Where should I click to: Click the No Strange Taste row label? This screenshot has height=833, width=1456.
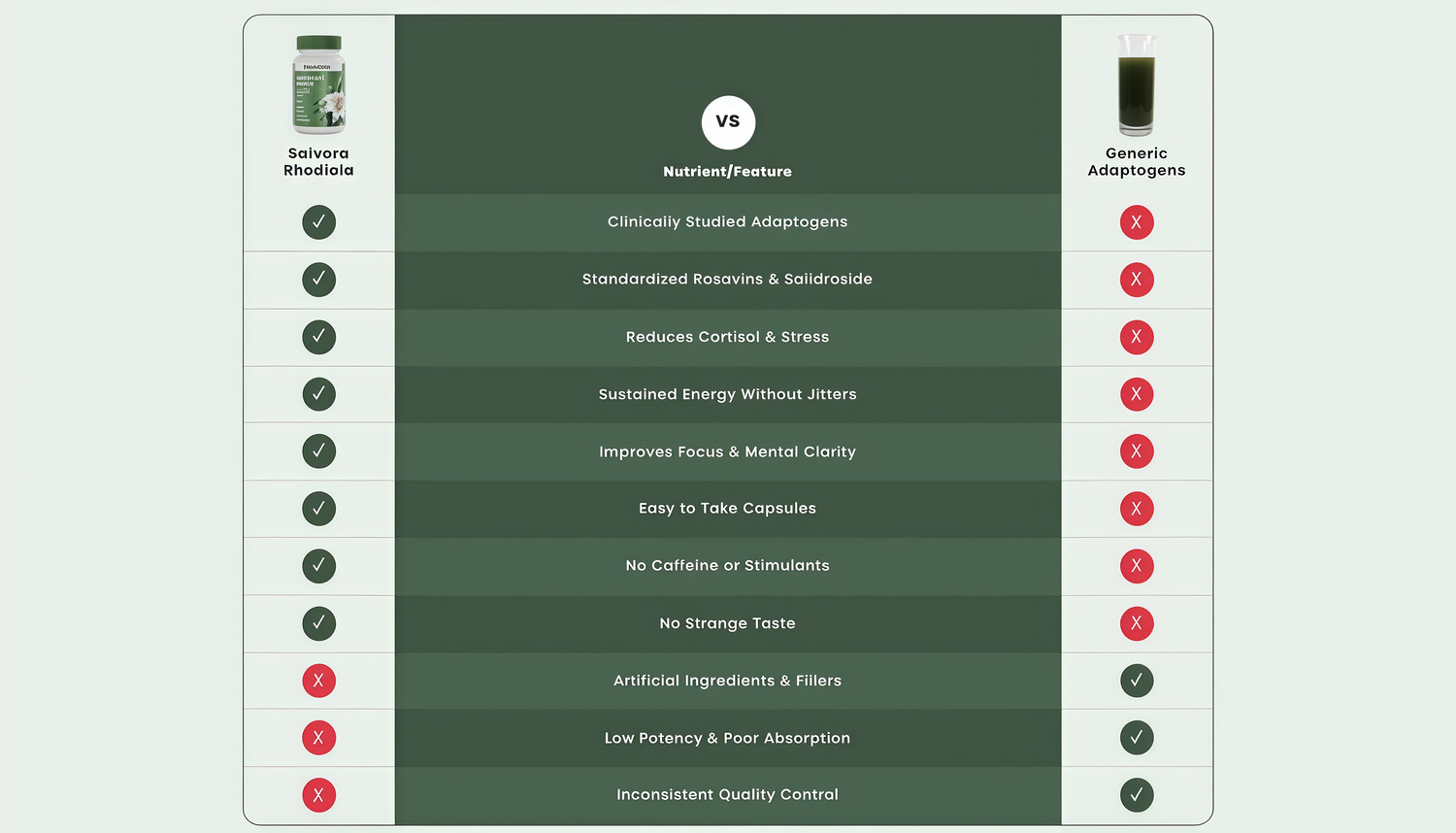[727, 623]
